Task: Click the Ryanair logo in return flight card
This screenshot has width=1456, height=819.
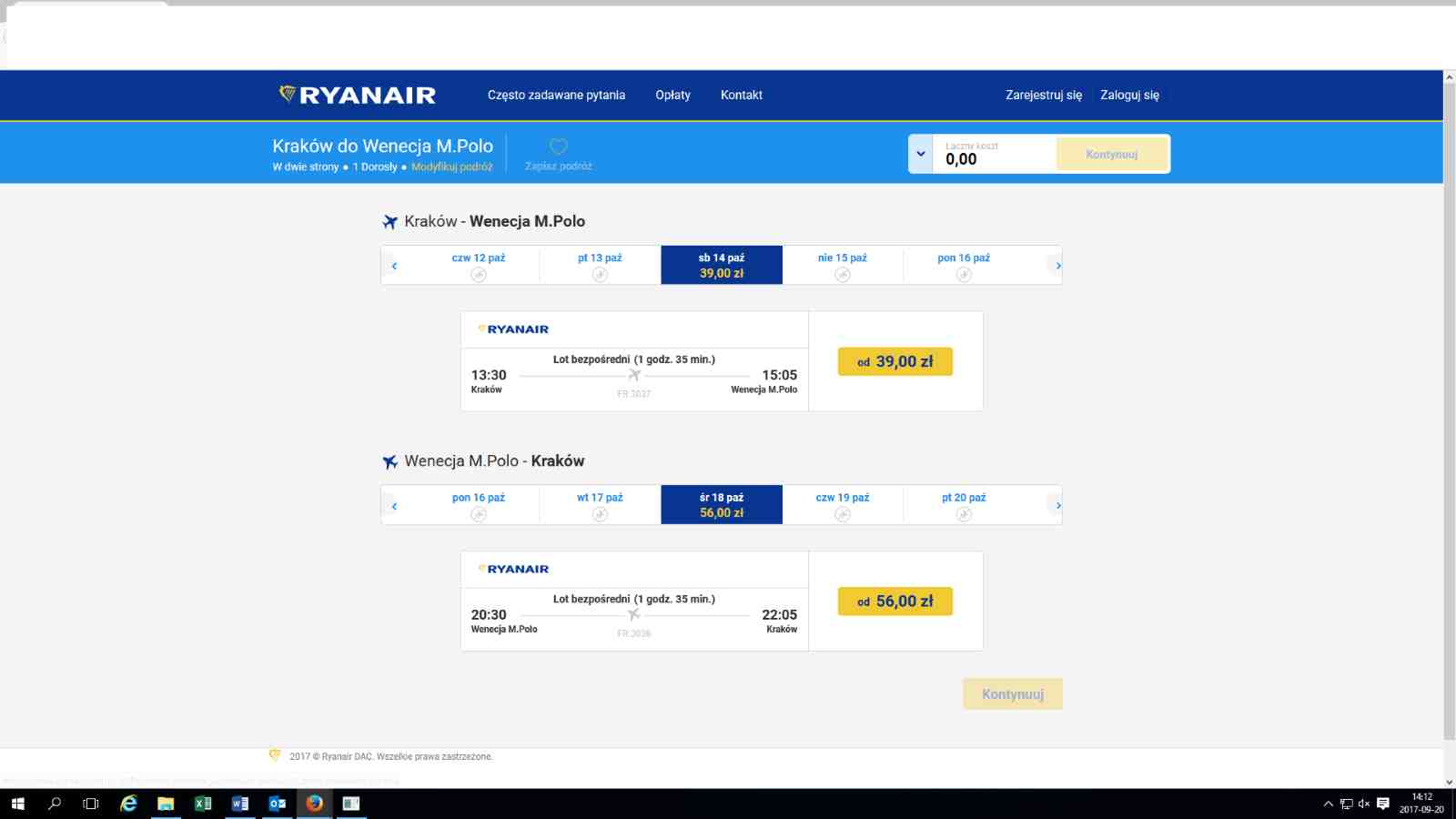Action: coord(513,570)
